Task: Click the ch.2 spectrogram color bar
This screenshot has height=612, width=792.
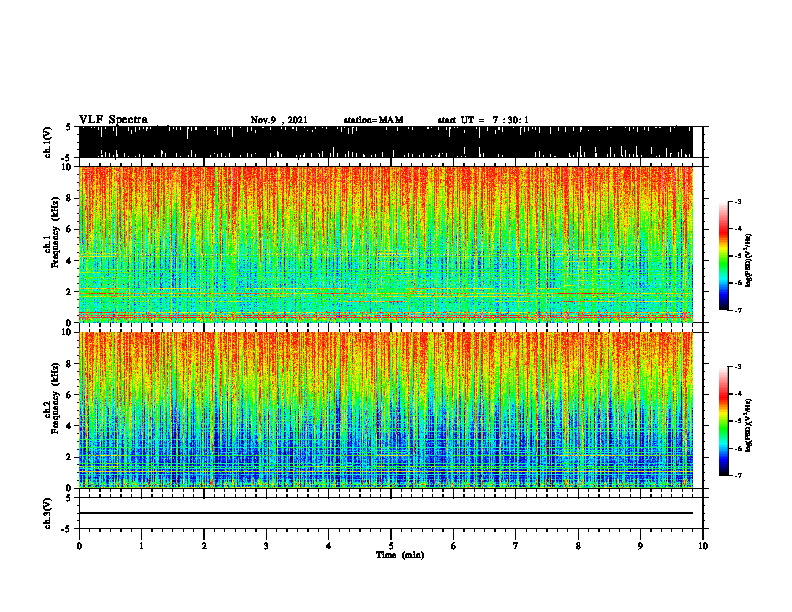Action: [x=723, y=421]
